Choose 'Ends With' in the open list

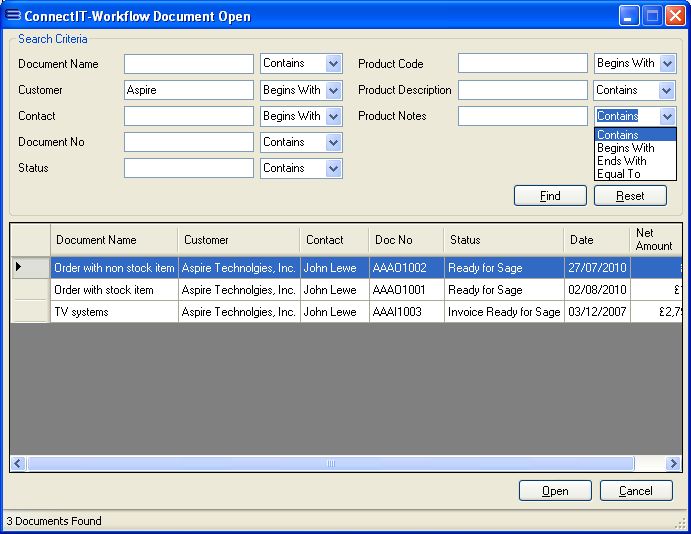[635, 161]
